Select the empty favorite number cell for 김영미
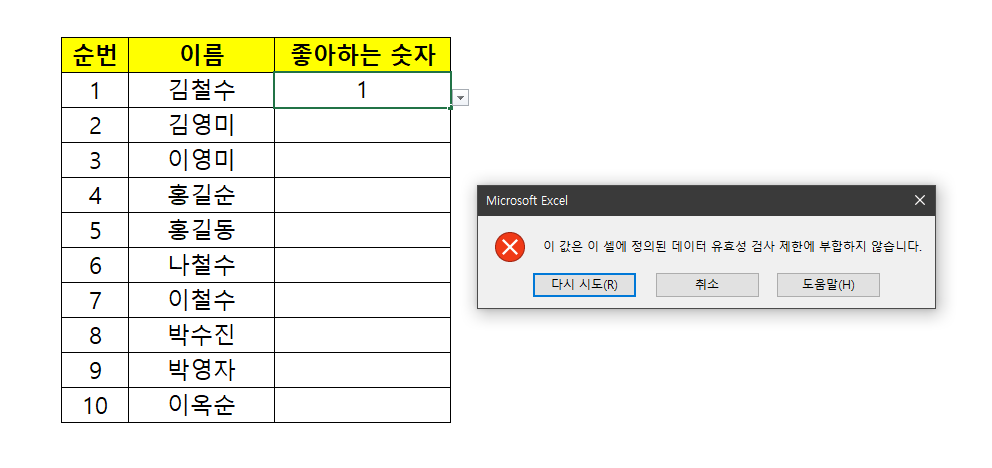This screenshot has height=468, width=992. point(363,125)
